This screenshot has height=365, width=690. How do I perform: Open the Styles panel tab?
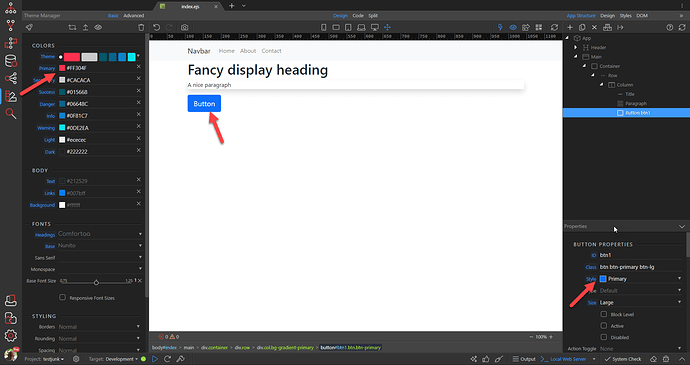[625, 15]
